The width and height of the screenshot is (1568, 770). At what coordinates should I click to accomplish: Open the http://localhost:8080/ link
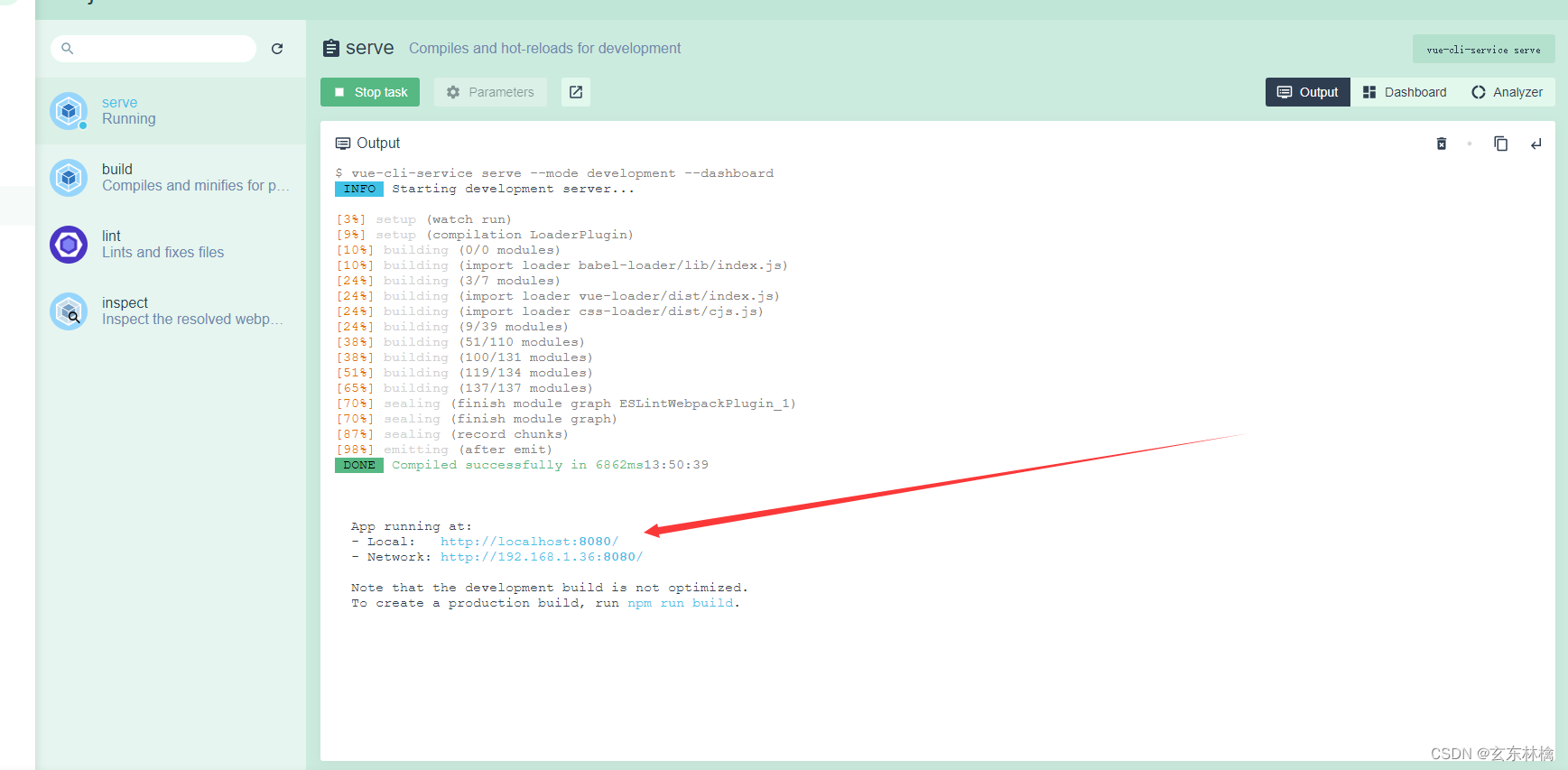530,542
